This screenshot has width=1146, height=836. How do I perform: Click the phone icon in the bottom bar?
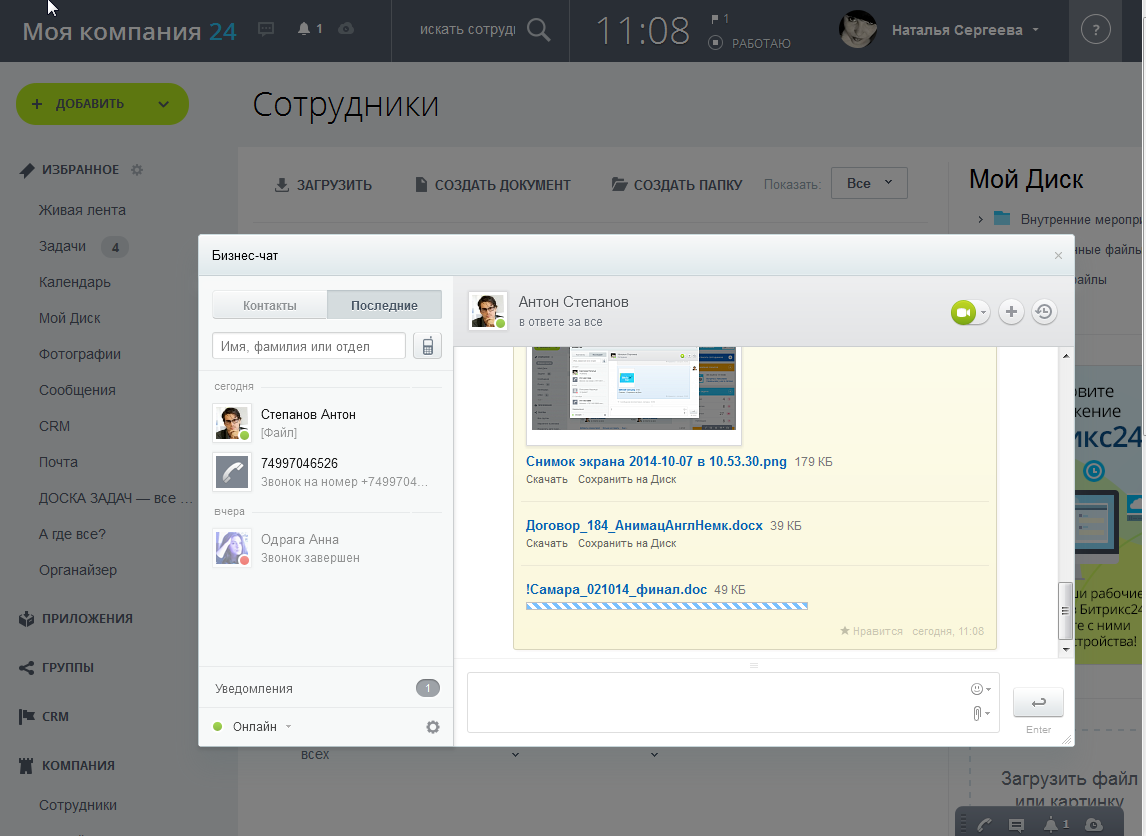pyautogui.click(x=984, y=825)
